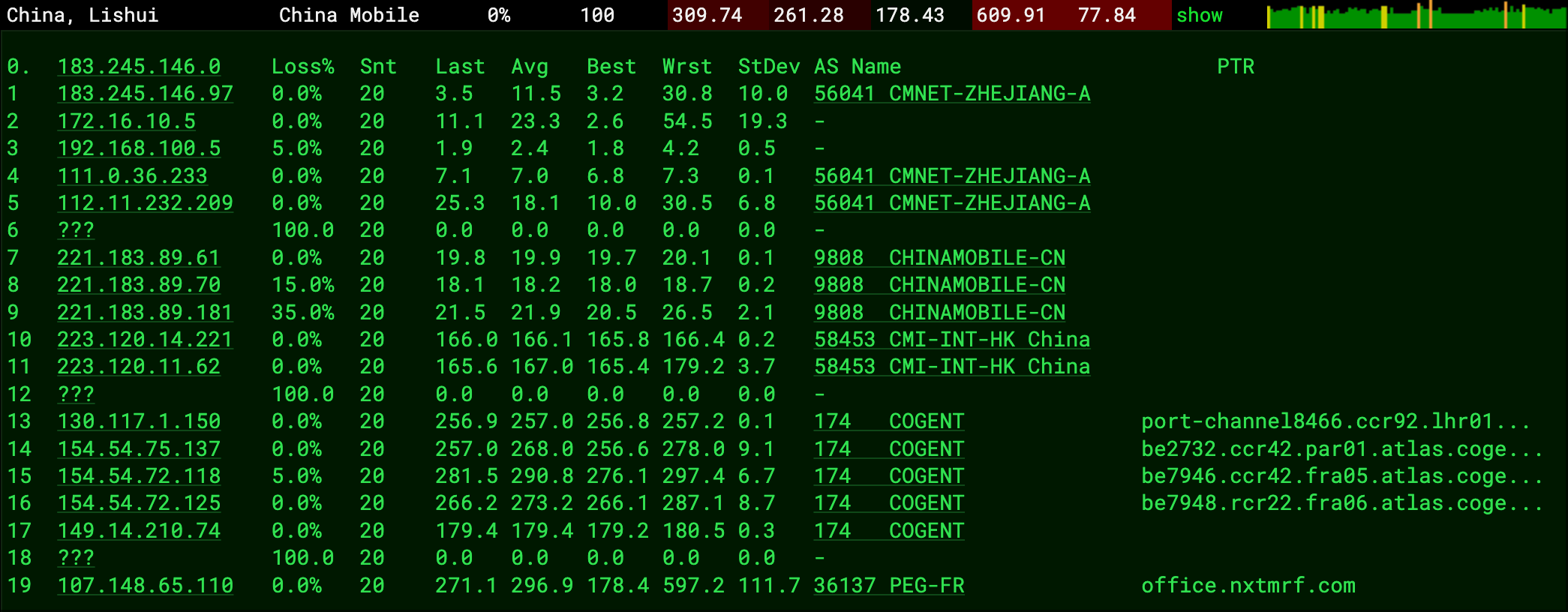Screen dimensions: 1568x612
Task: Open IP link 130.117.1.150
Action: [x=139, y=421]
